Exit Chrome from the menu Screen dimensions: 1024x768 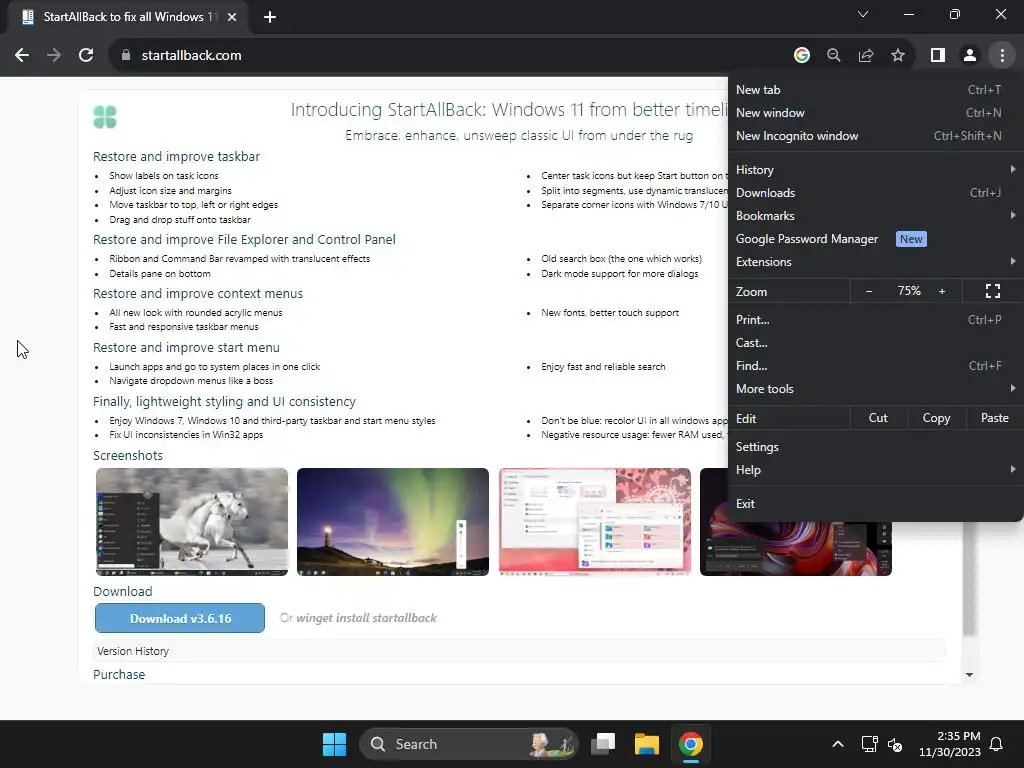[875, 504]
